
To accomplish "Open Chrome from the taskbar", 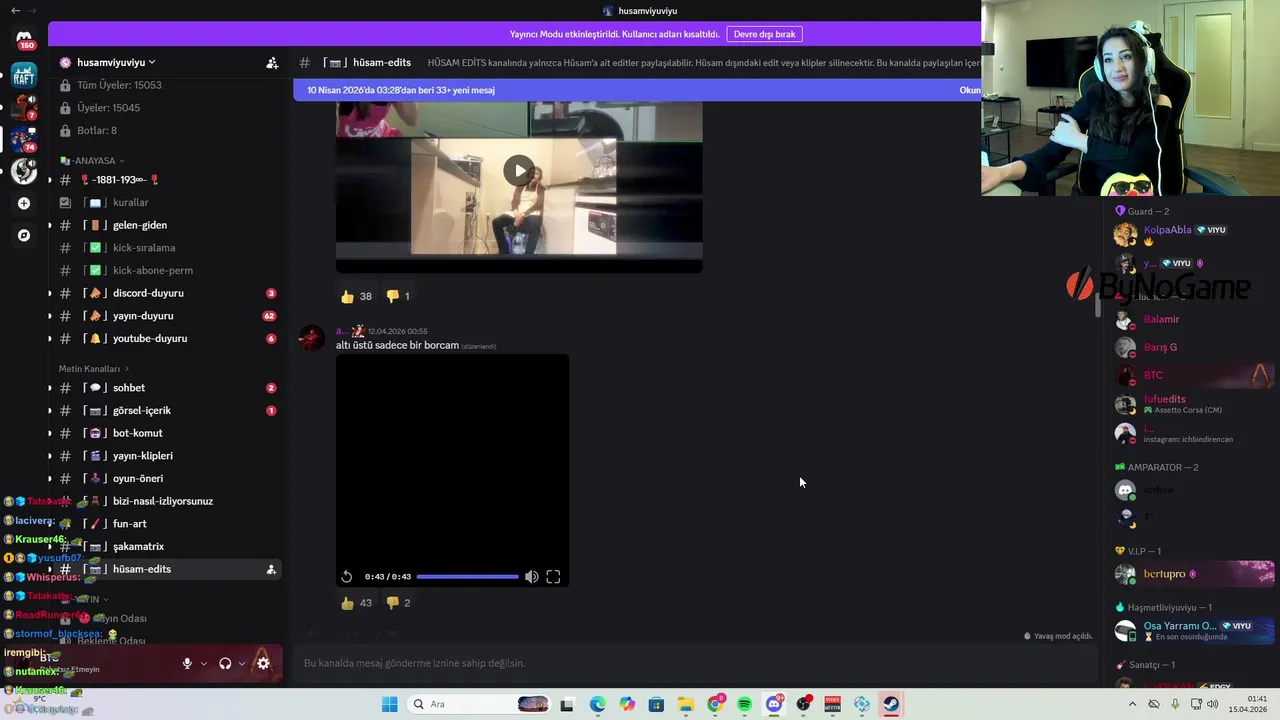I will pos(715,704).
